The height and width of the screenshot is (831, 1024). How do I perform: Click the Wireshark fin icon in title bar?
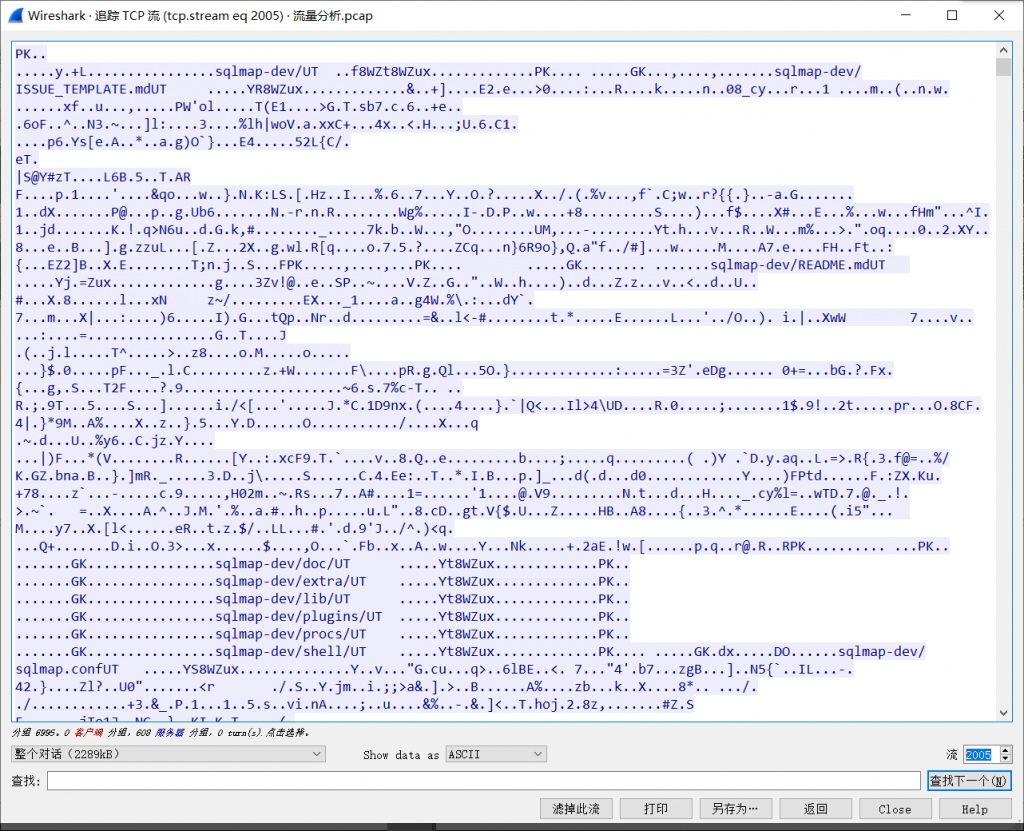(x=16, y=15)
